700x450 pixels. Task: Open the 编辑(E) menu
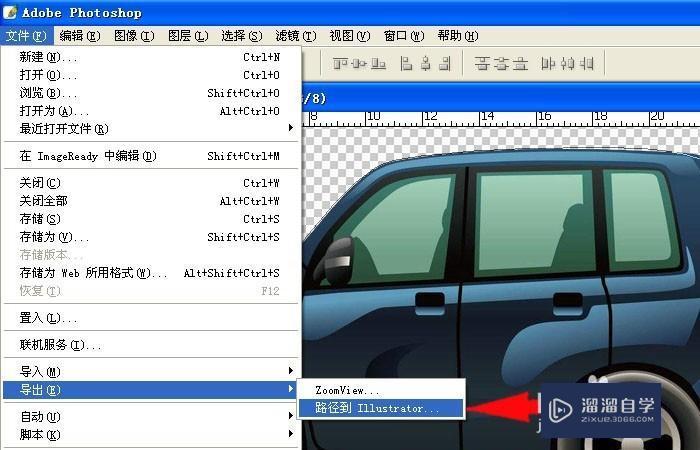(80, 36)
